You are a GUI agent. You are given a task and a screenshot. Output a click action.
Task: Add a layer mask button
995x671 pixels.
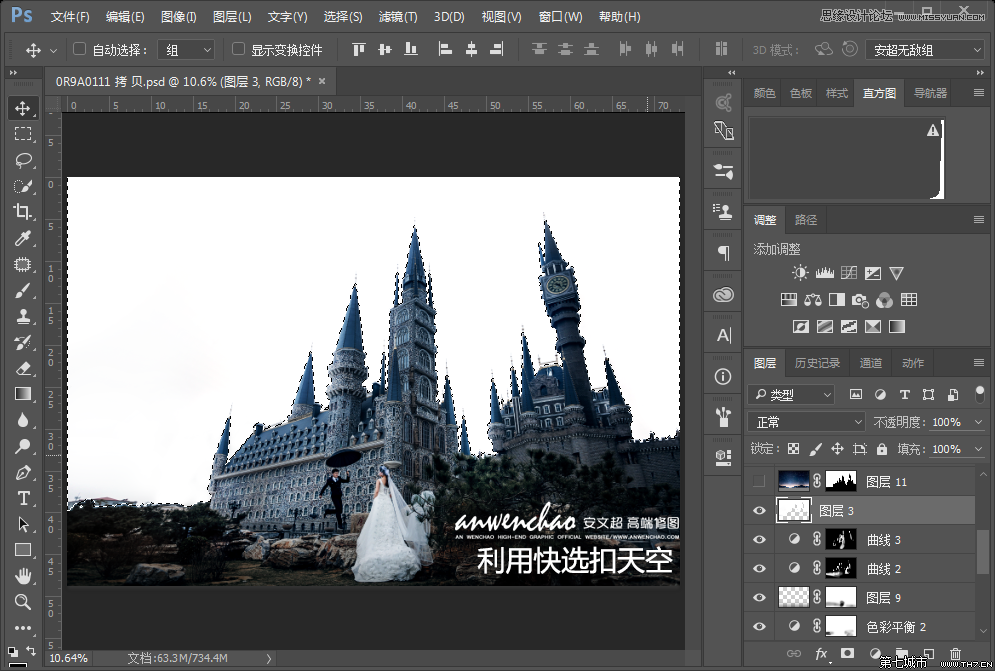847,653
